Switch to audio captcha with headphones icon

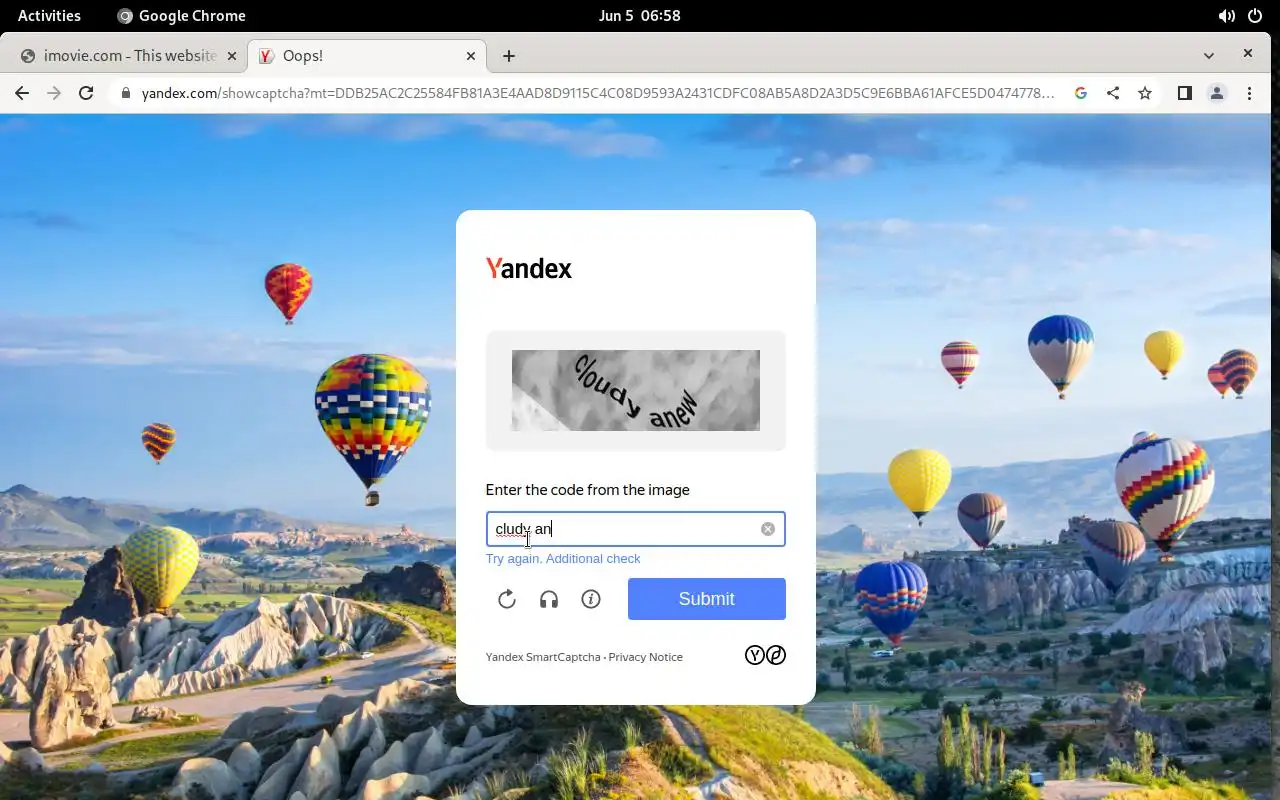tap(548, 599)
